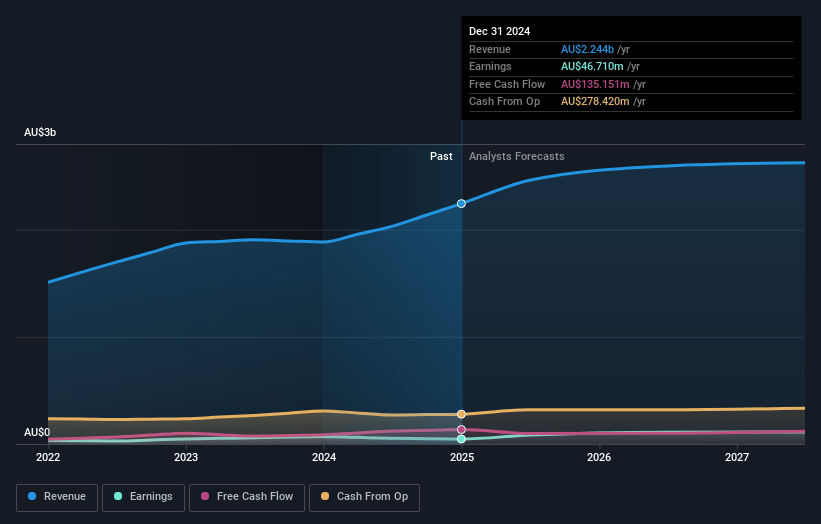821x524 pixels.
Task: Click the Cash From Op marker at 2025
Action: tap(461, 414)
